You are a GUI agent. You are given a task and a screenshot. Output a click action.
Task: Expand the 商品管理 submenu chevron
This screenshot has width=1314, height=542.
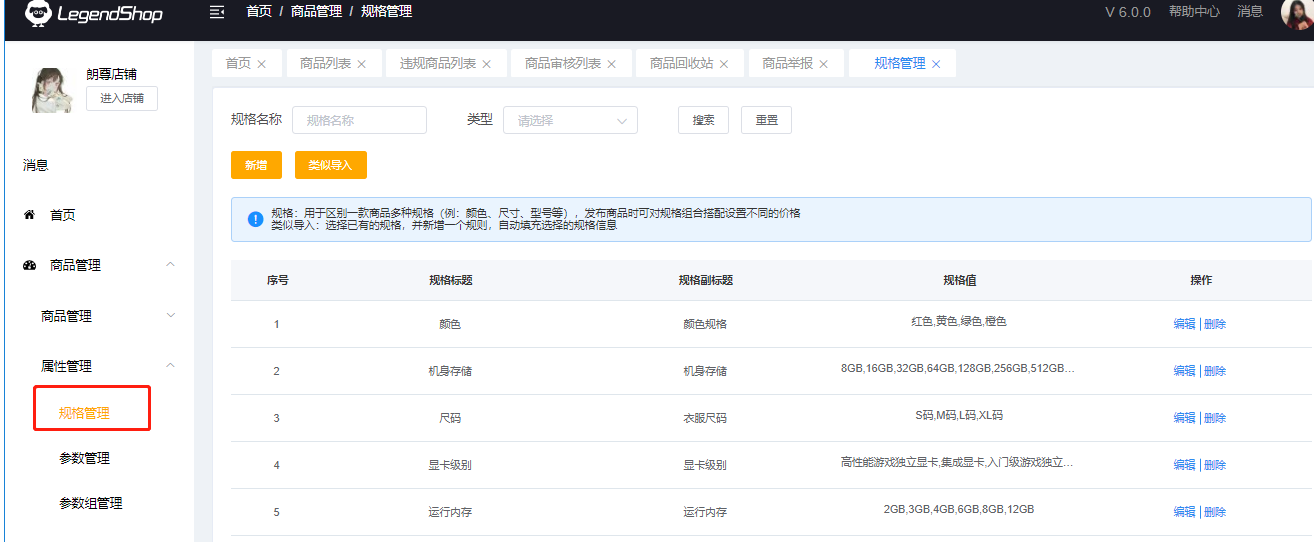[x=170, y=316]
